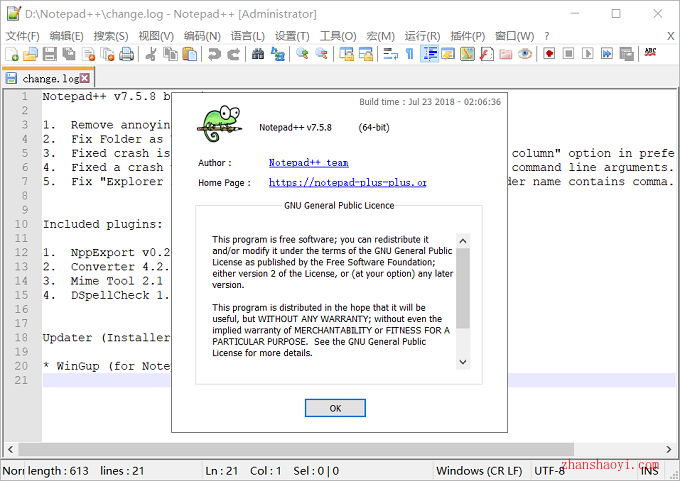Close the change.log tab with red X
The height and width of the screenshot is (481, 680).
(x=85, y=78)
